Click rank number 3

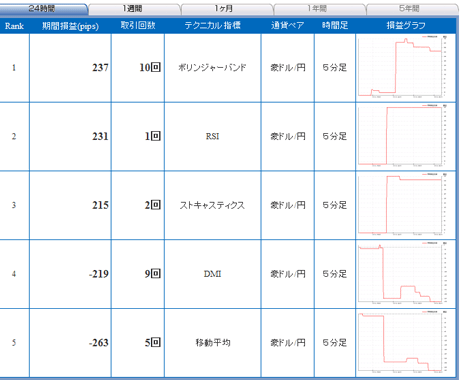click(x=14, y=205)
